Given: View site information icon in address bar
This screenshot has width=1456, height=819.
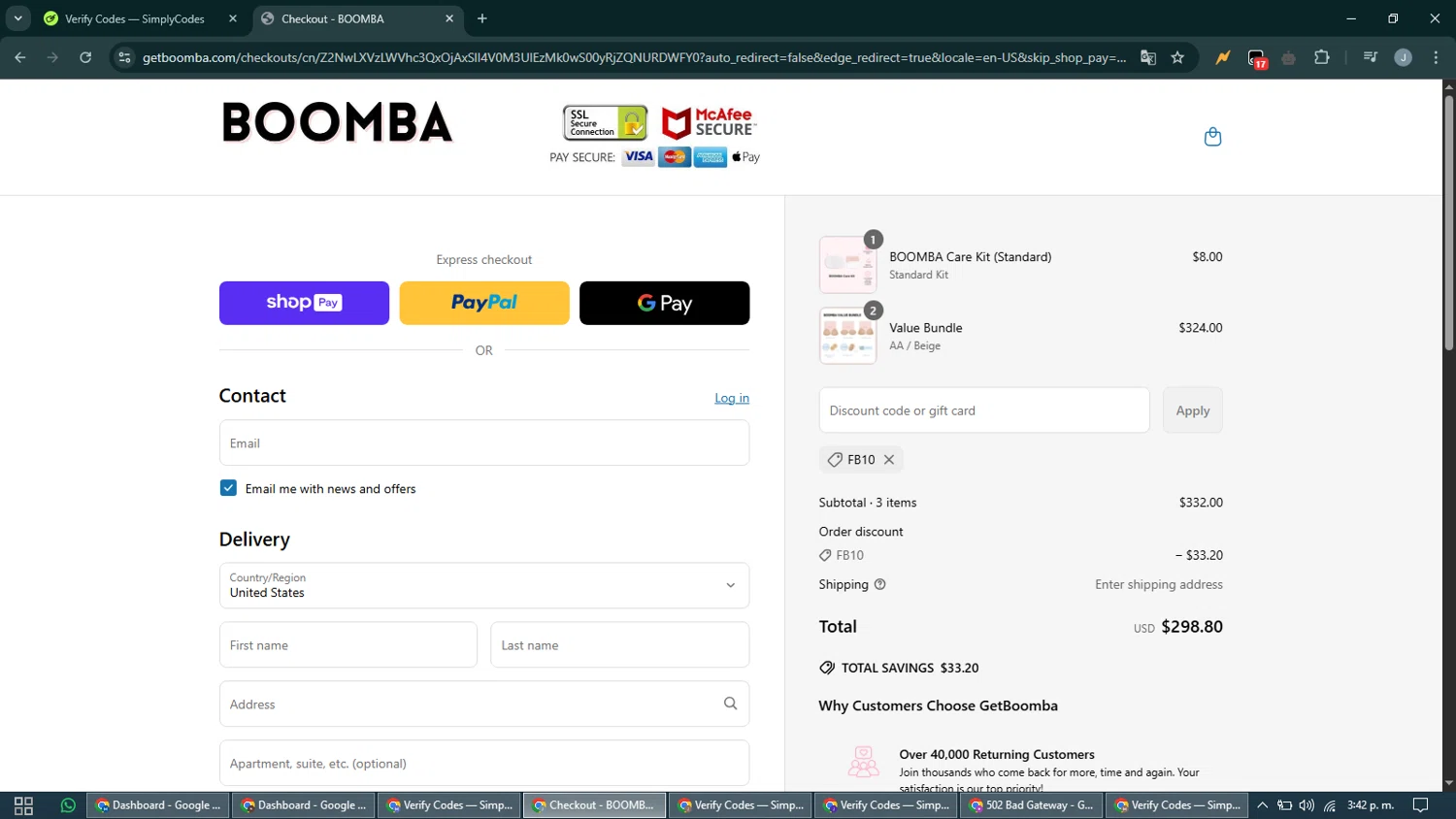Looking at the screenshot, I should [124, 57].
